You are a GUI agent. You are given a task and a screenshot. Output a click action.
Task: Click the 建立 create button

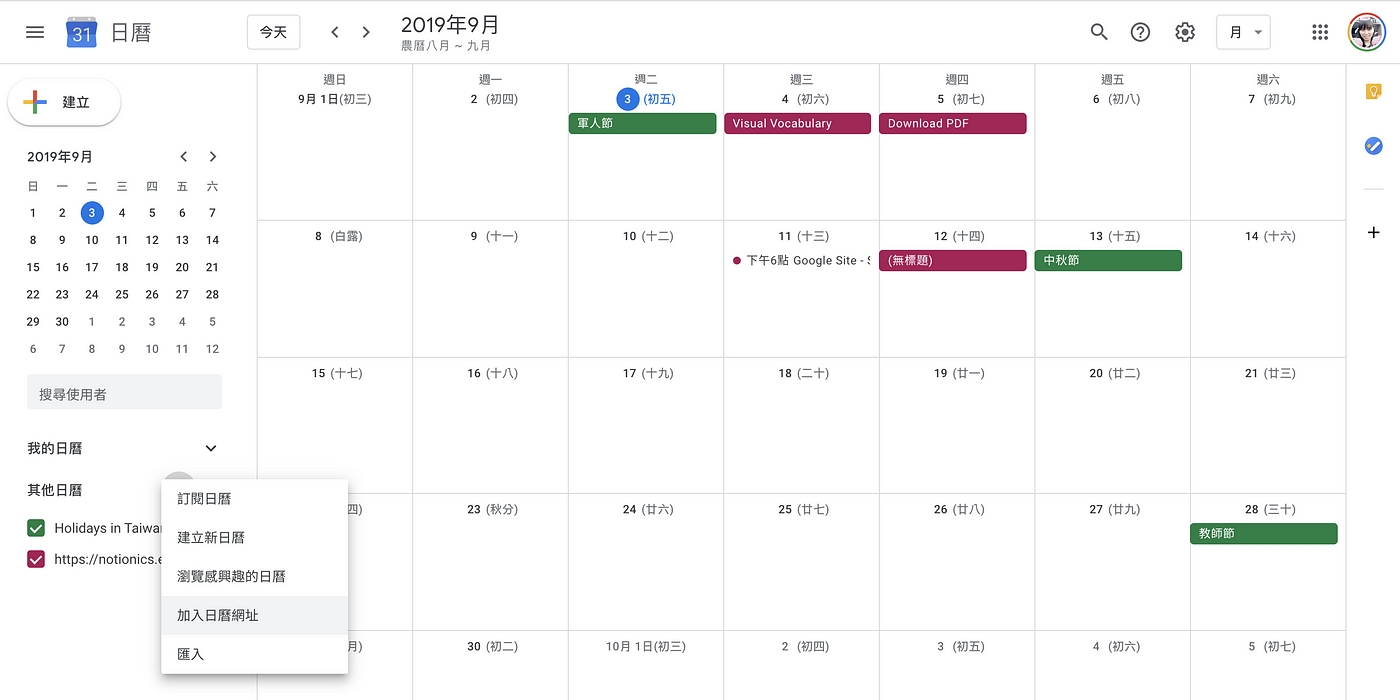click(x=64, y=102)
